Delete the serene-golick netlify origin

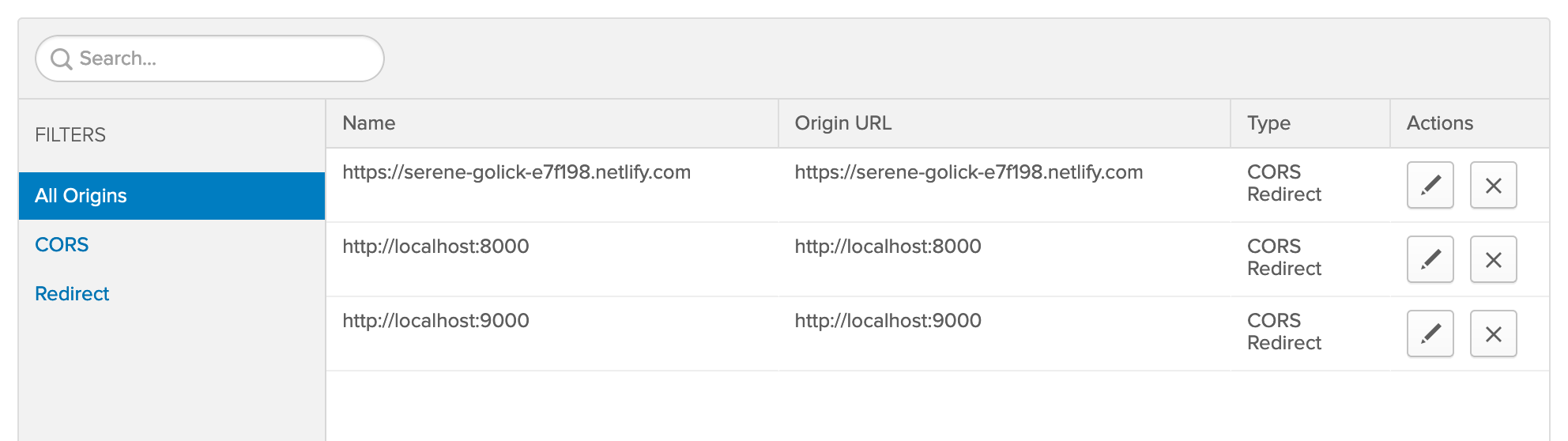[1493, 185]
